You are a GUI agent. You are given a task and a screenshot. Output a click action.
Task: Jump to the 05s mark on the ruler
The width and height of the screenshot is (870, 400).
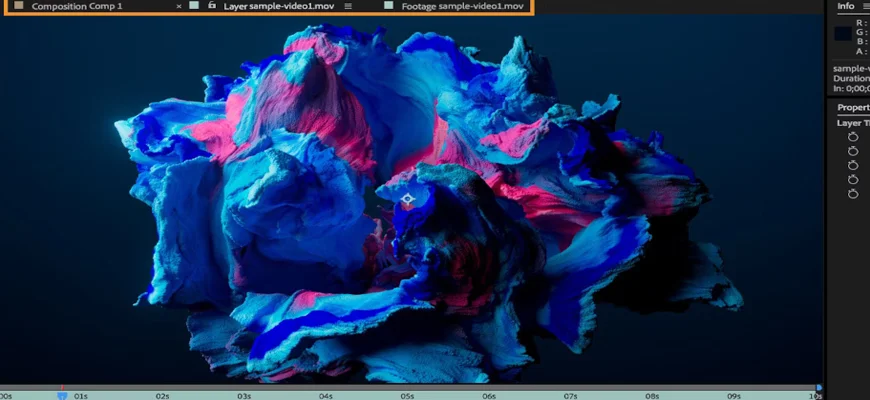click(407, 396)
